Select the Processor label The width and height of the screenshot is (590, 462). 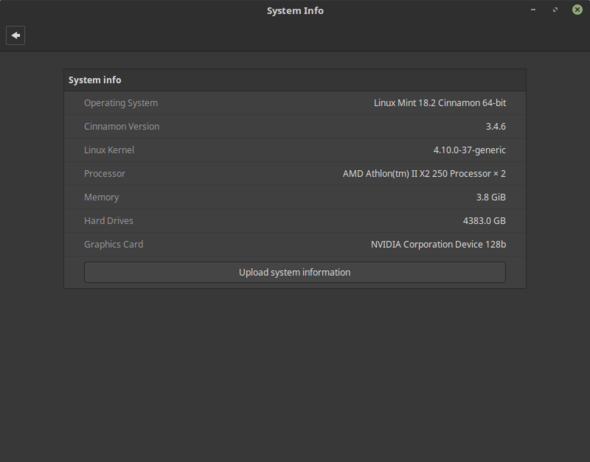tap(105, 174)
